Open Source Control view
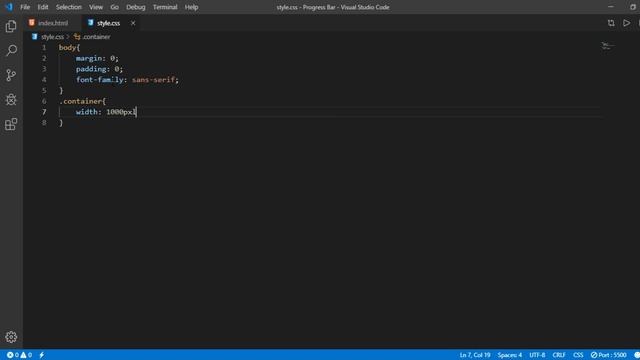640x360 pixels. point(11,75)
